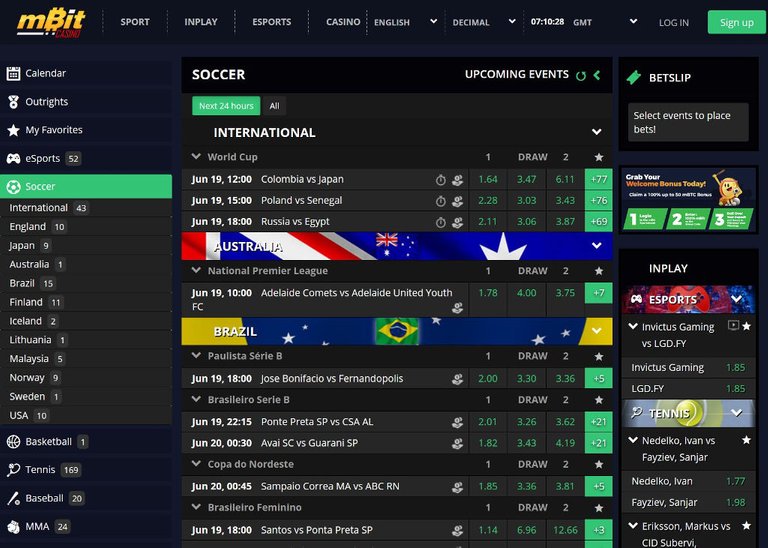This screenshot has width=768, height=548.
Task: Click the Betslip ticket icon
Action: coord(634,77)
